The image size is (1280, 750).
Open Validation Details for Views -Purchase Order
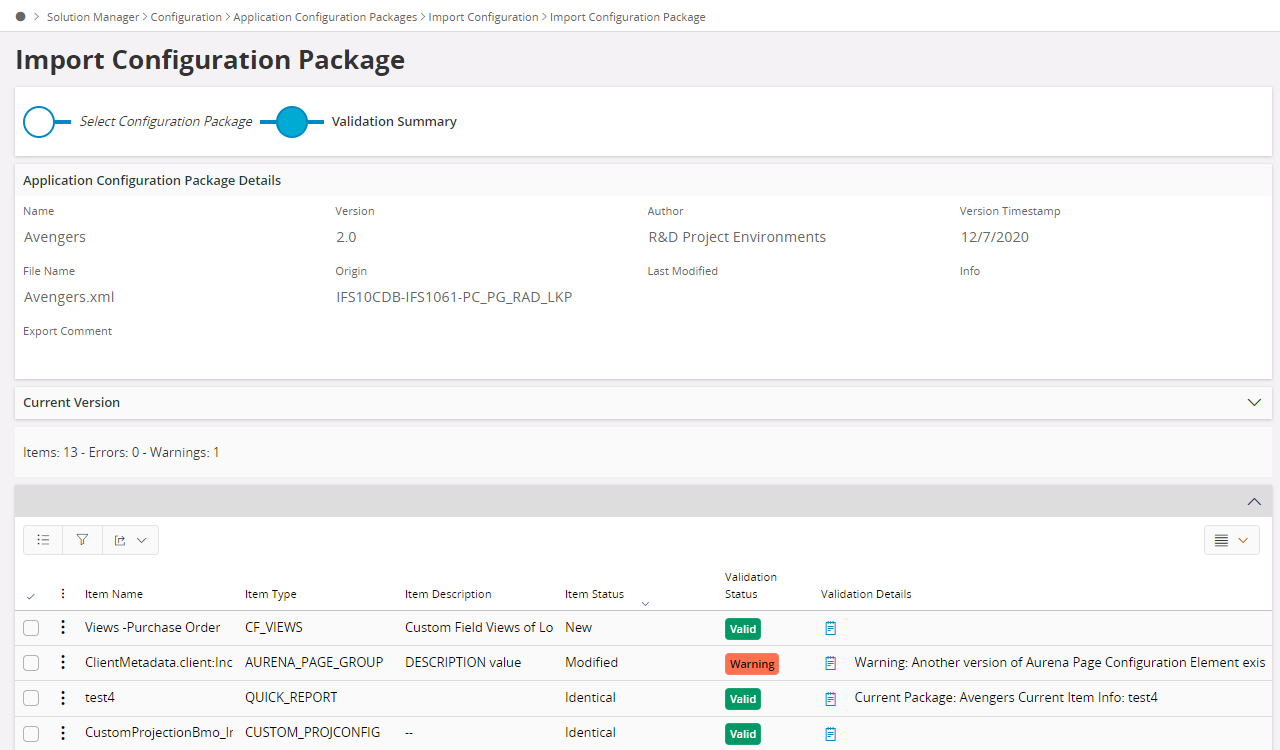point(830,628)
